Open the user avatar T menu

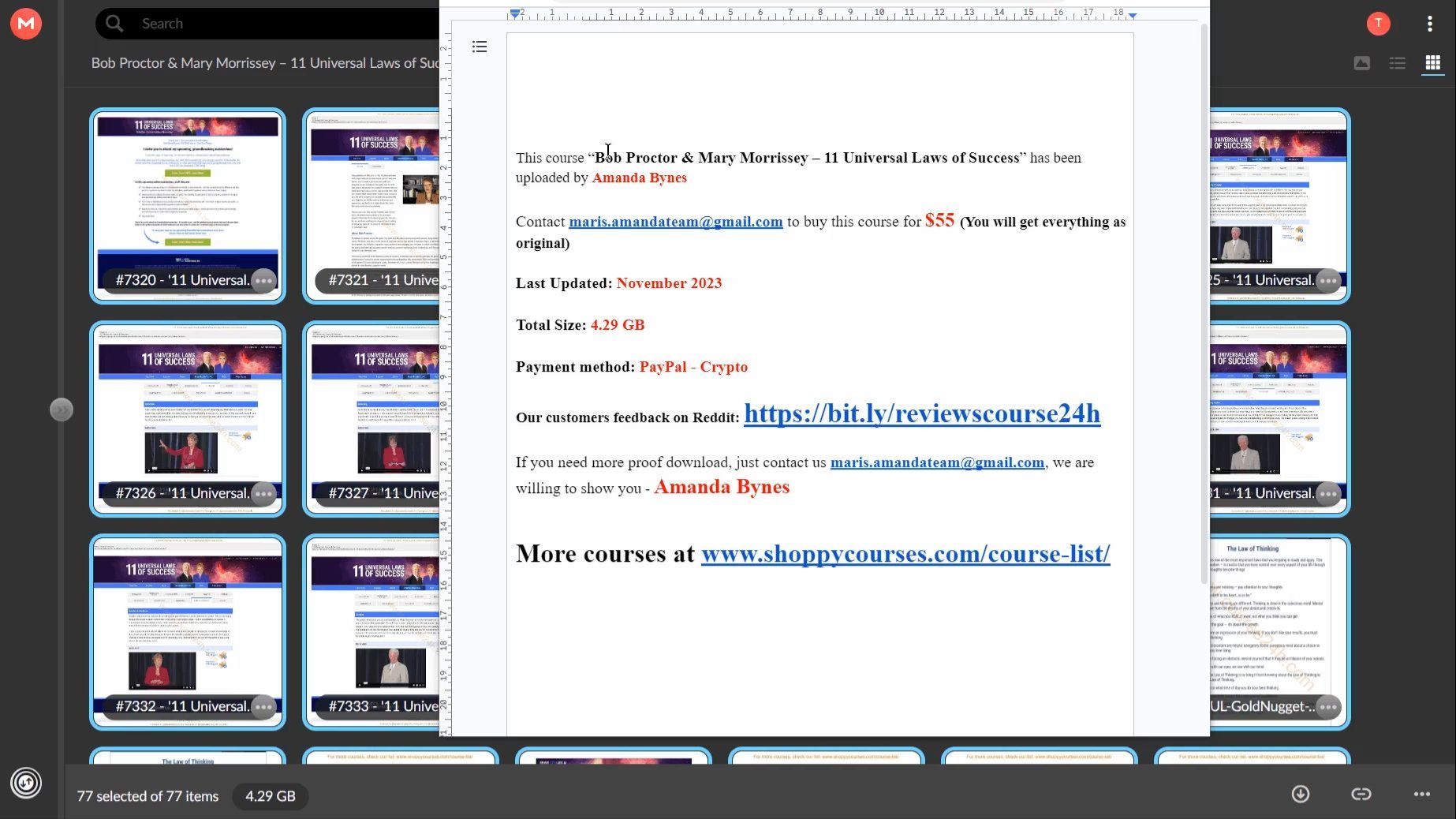[1378, 24]
